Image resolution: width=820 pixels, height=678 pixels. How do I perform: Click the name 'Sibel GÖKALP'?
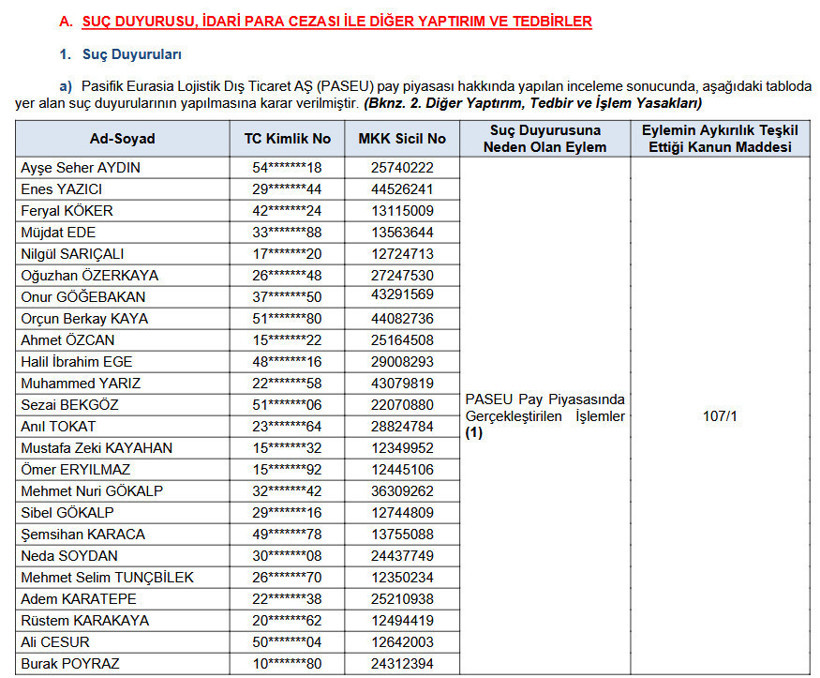tap(67, 513)
